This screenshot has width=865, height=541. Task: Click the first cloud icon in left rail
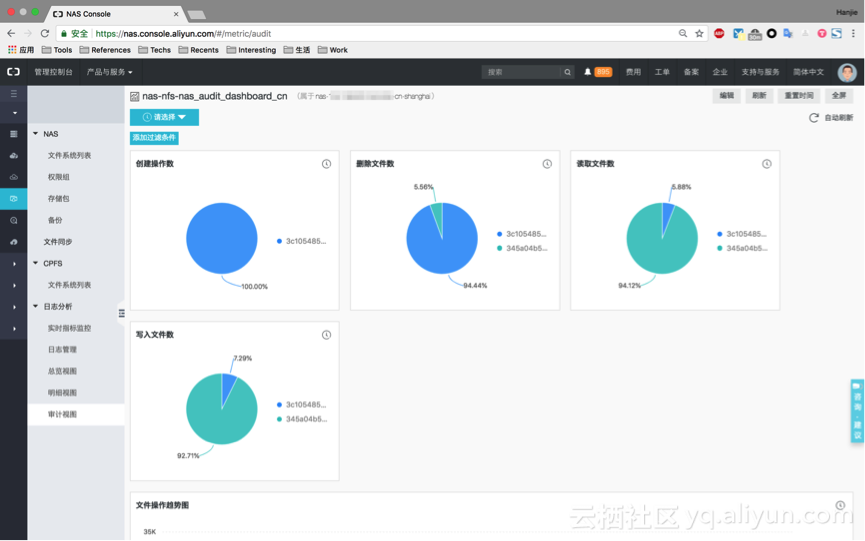tap(14, 156)
